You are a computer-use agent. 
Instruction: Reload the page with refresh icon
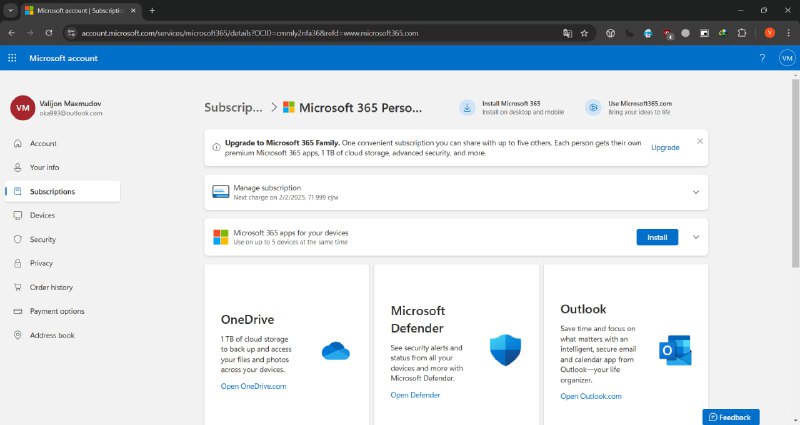[x=49, y=33]
